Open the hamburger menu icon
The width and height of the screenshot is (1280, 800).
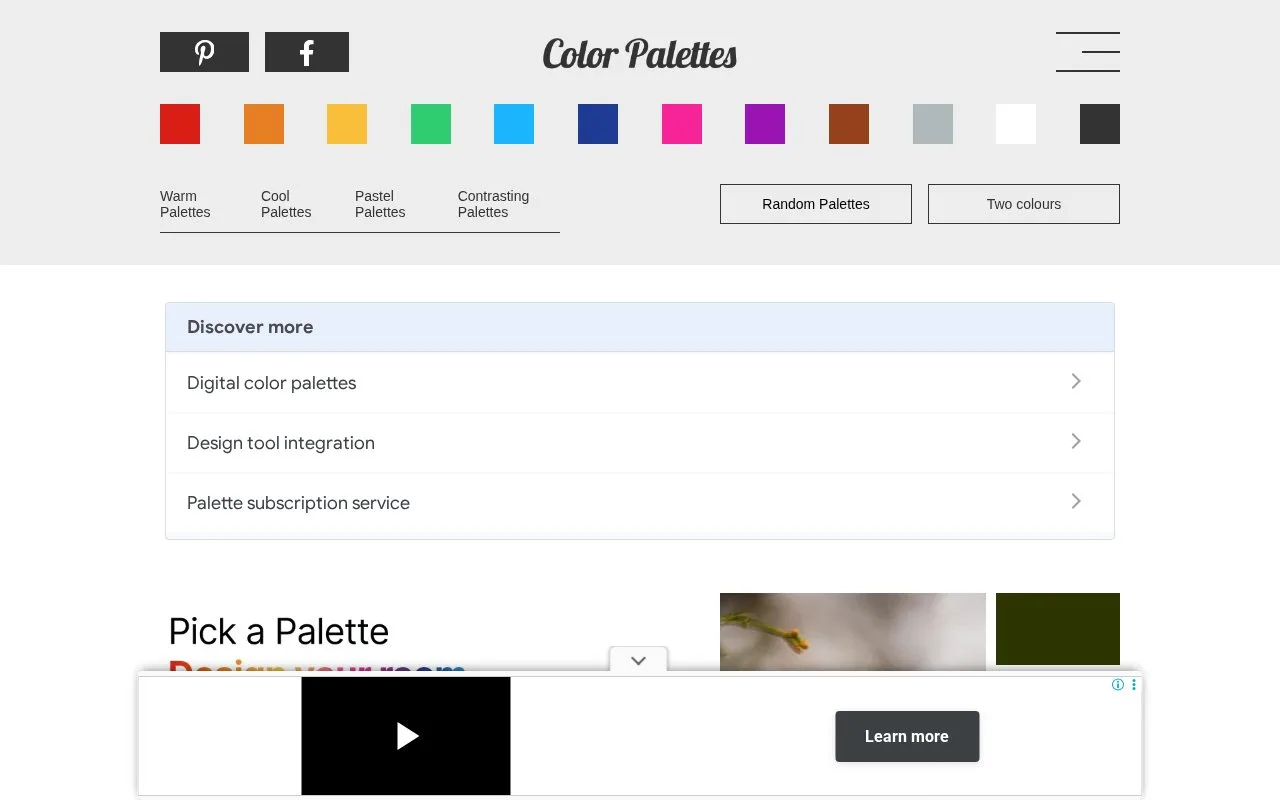coord(1088,52)
